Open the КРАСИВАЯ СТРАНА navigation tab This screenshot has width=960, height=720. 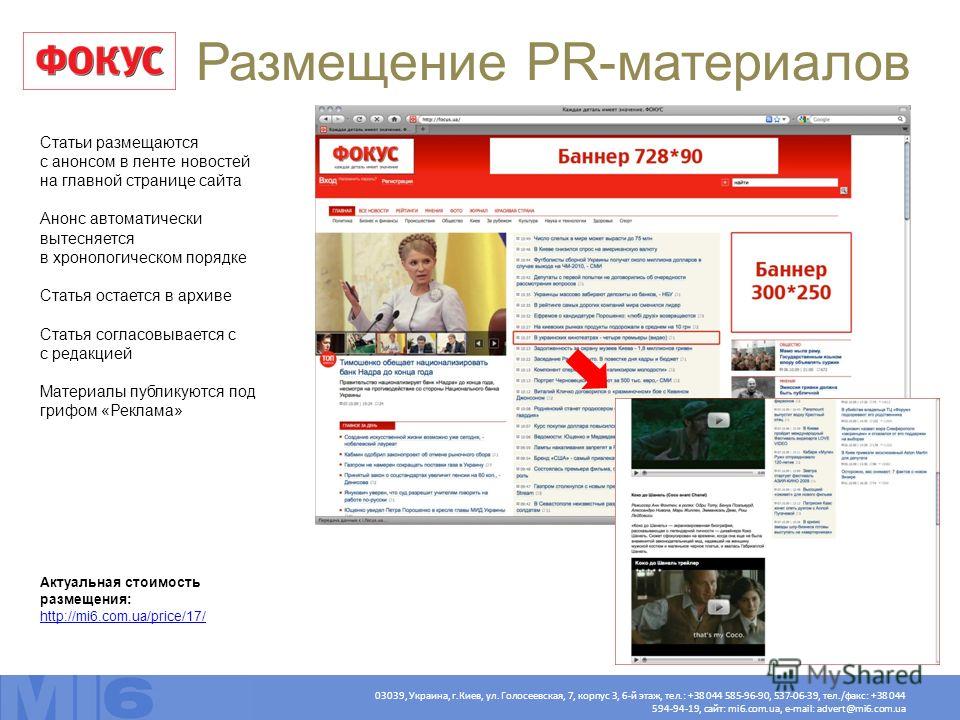point(514,211)
